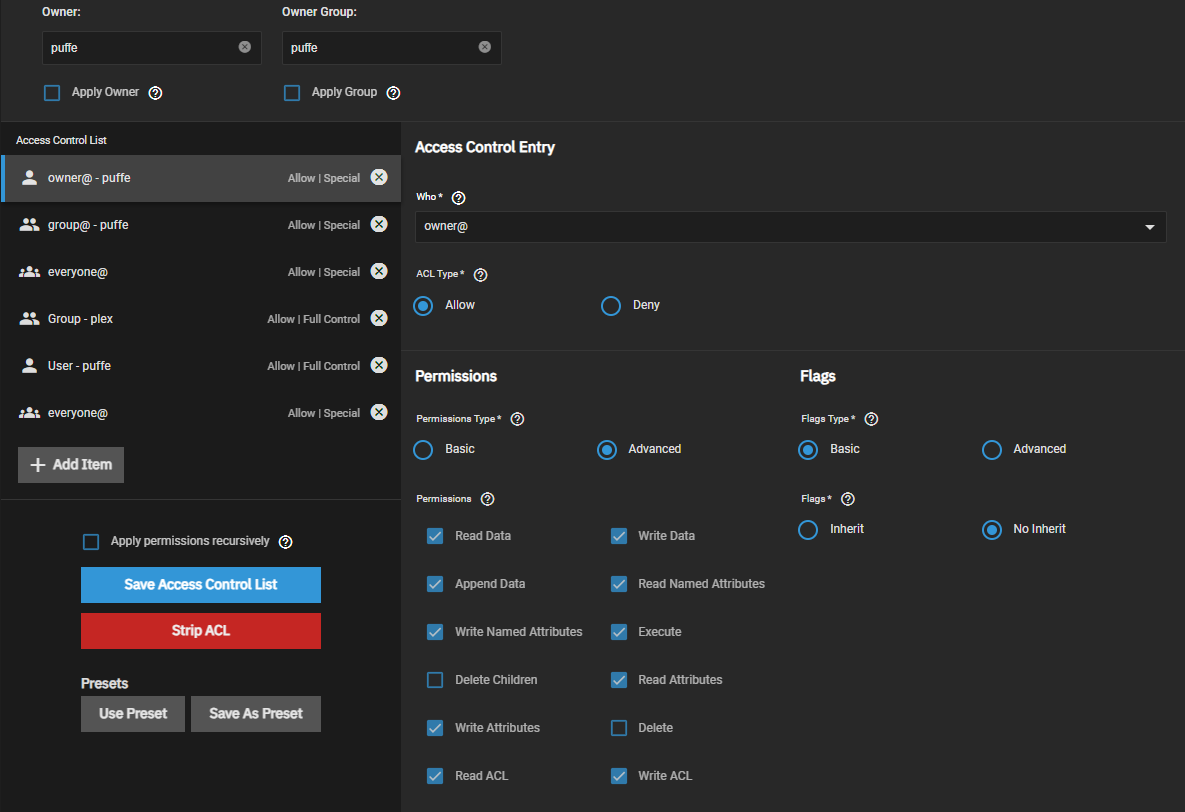Clear the Owner field with its X icon
The width and height of the screenshot is (1185, 812).
click(x=245, y=47)
